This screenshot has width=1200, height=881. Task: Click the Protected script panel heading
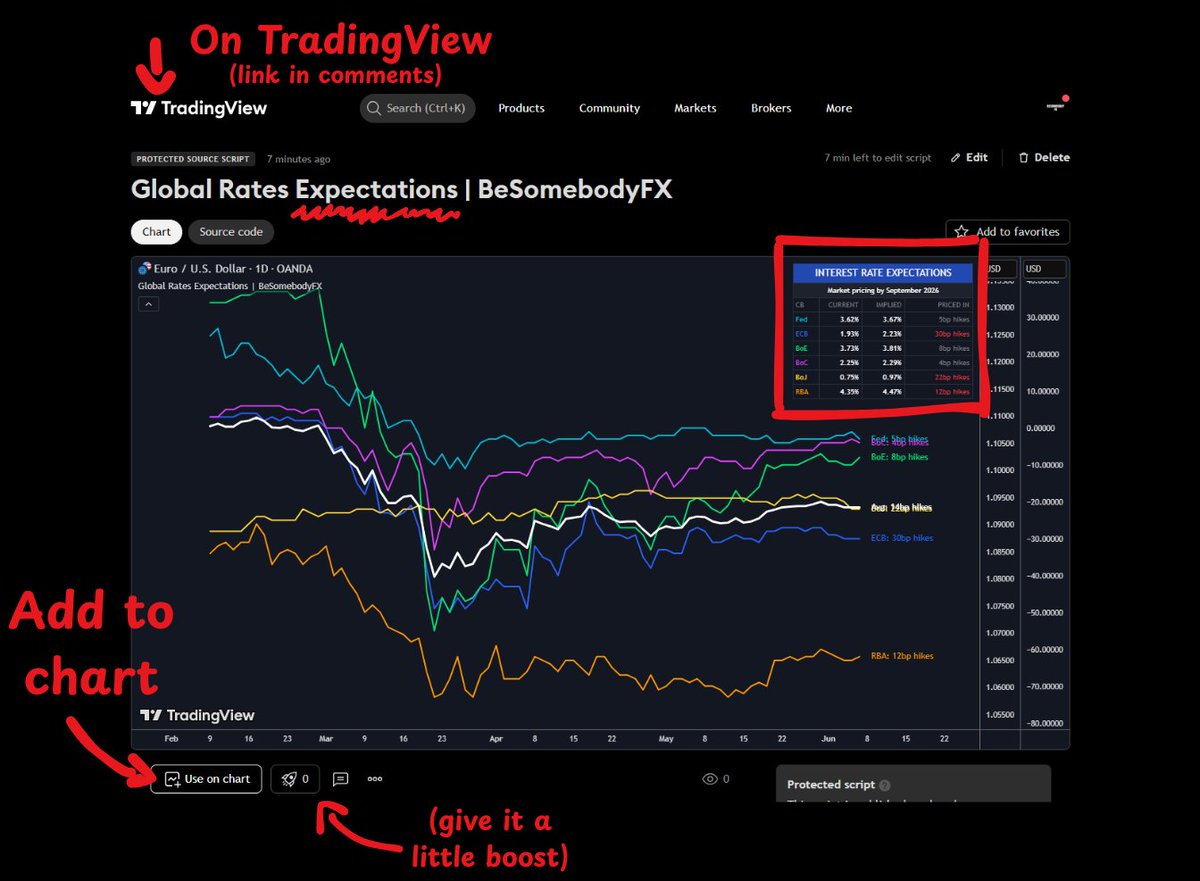[x=831, y=785]
